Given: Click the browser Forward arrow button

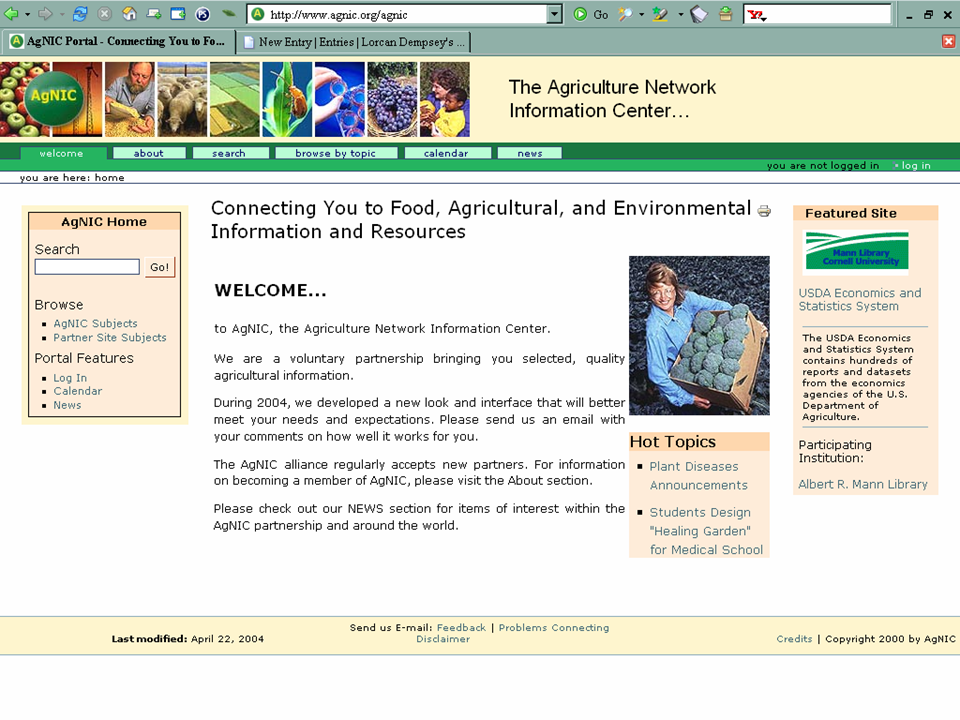Looking at the screenshot, I should [45, 13].
